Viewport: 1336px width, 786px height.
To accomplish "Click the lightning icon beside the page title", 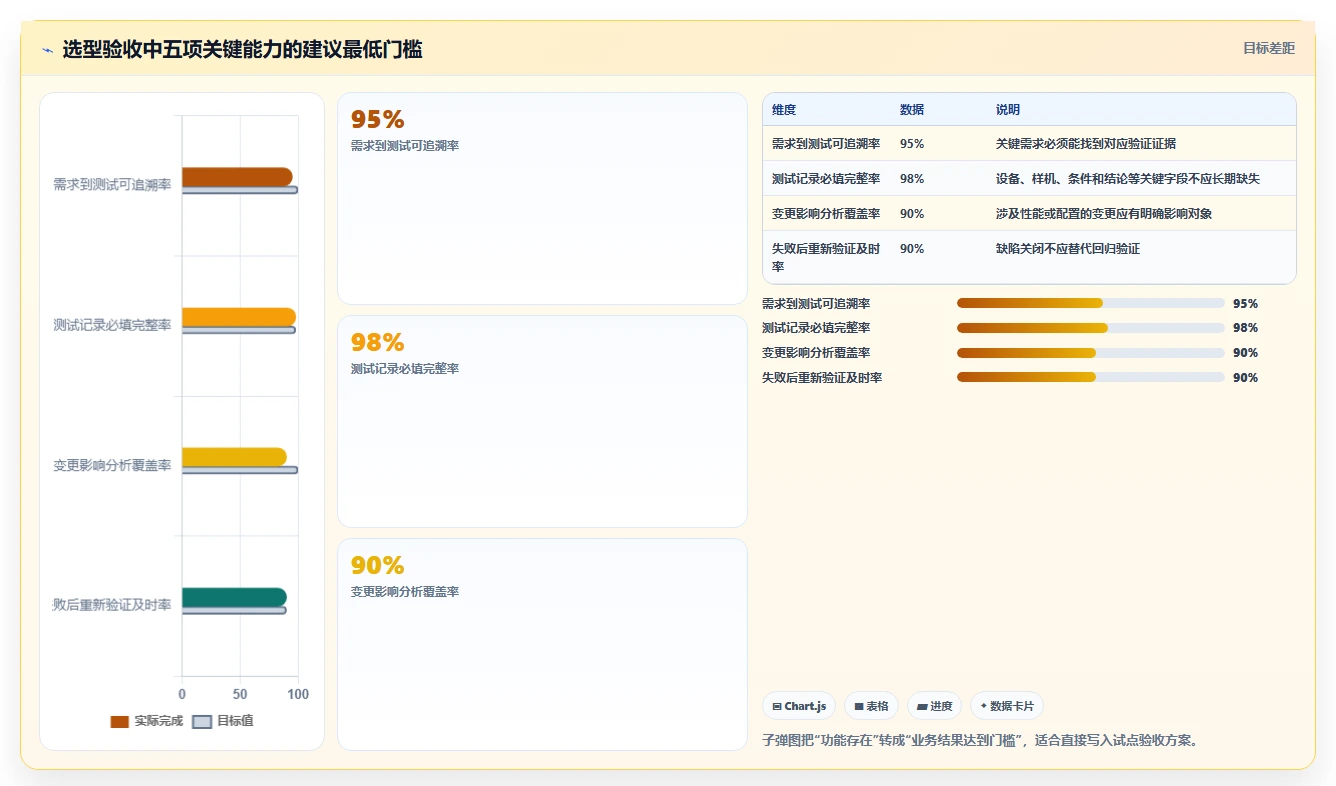I will [48, 50].
